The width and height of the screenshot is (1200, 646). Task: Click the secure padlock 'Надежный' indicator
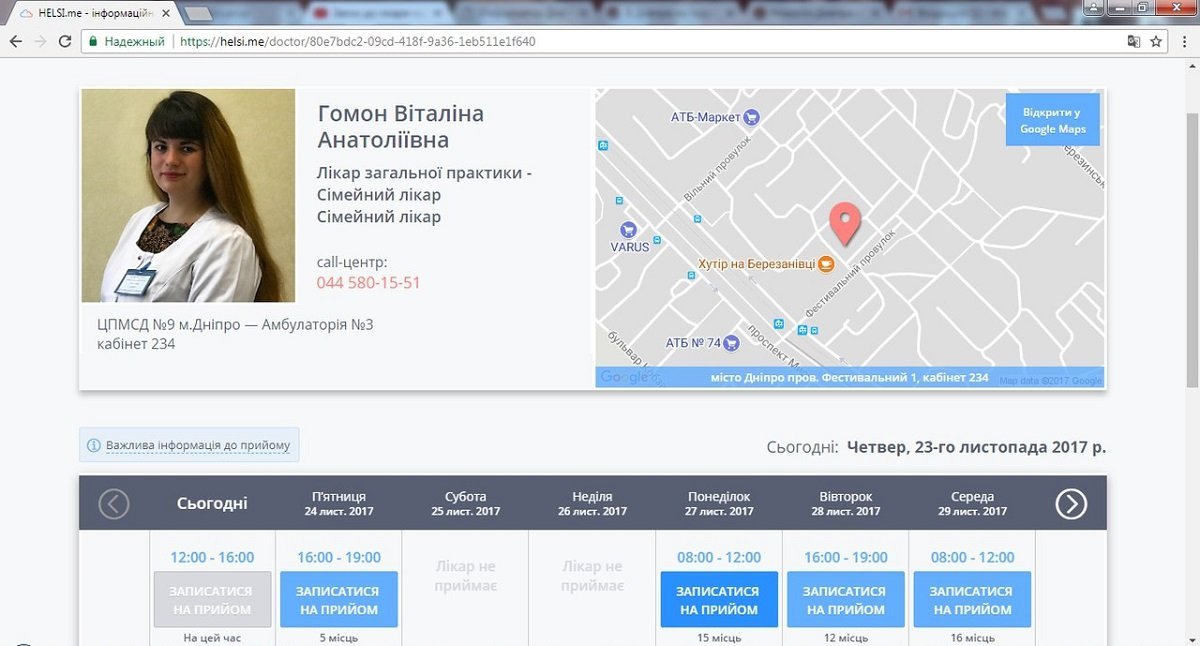(126, 42)
